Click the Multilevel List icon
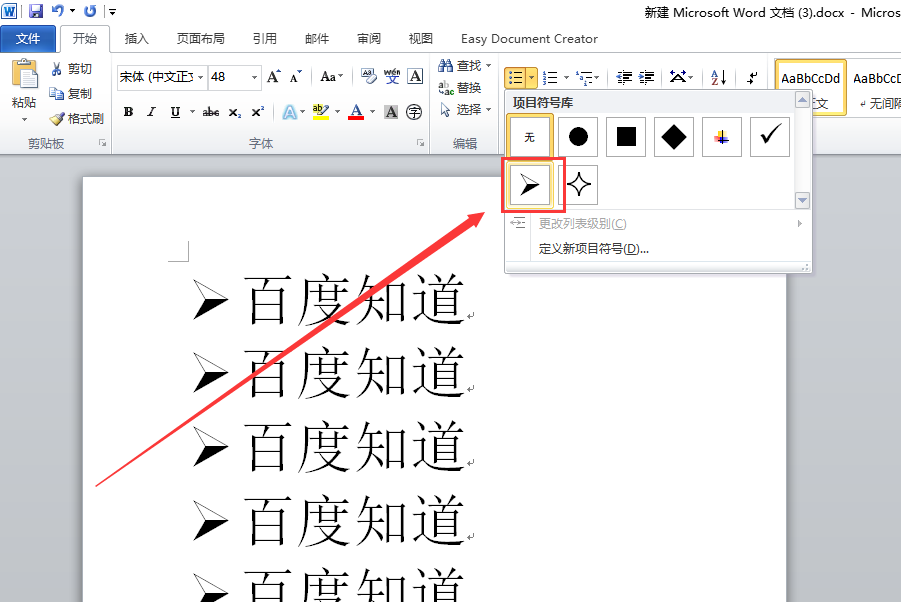 586,77
